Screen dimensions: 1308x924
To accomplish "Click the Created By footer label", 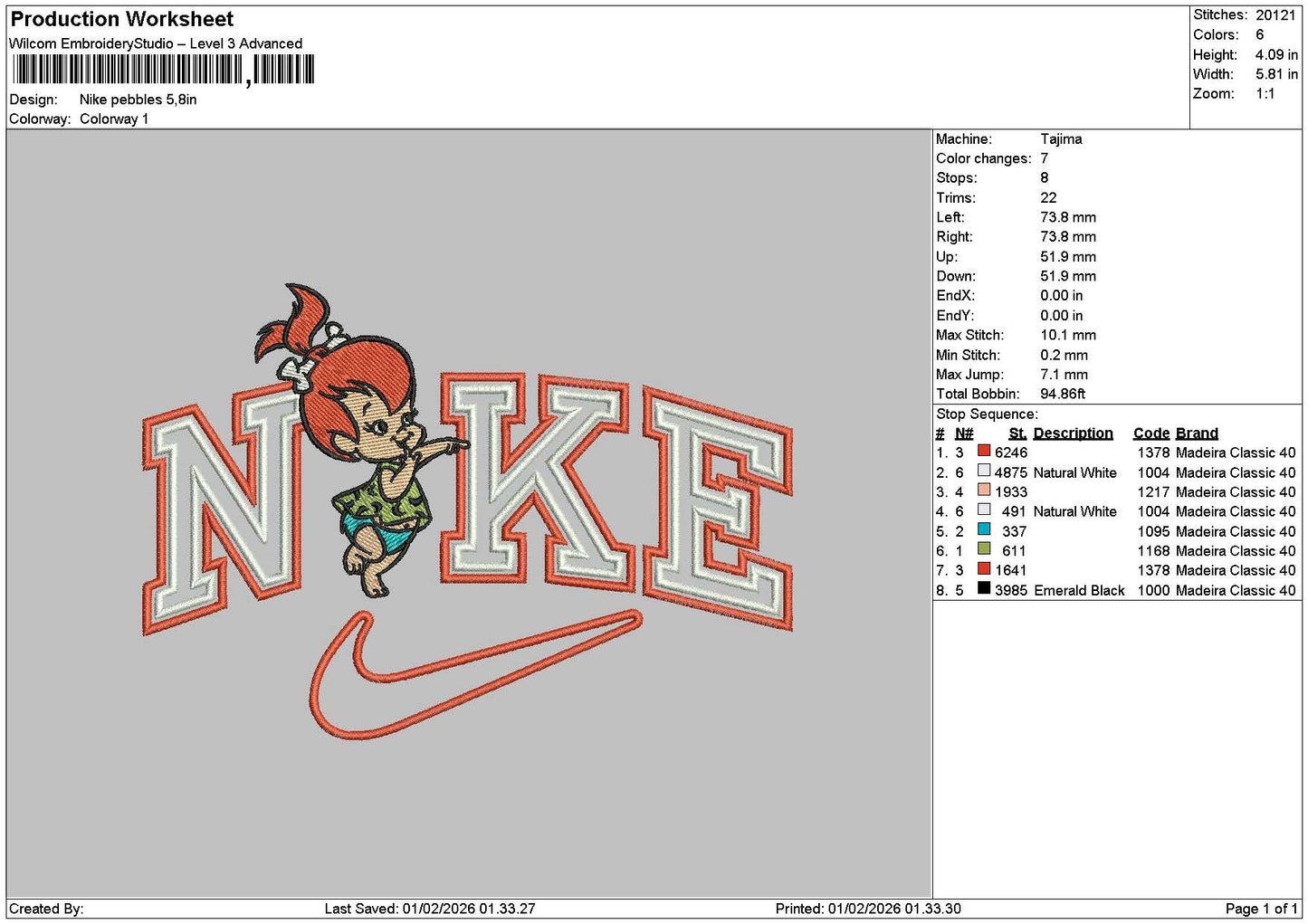I will 46,909.
